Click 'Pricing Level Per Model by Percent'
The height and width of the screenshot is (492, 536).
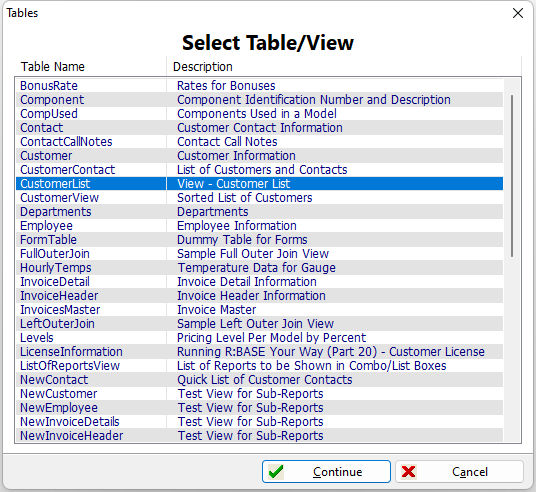pyautogui.click(x=271, y=338)
